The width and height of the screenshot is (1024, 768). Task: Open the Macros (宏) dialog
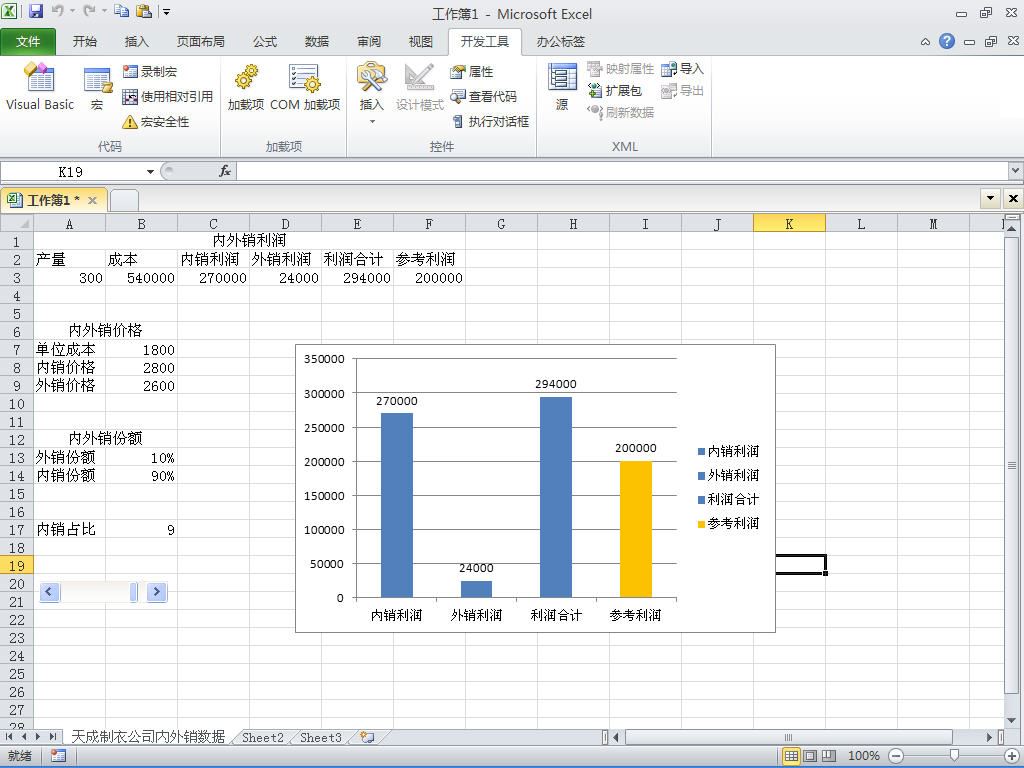97,88
